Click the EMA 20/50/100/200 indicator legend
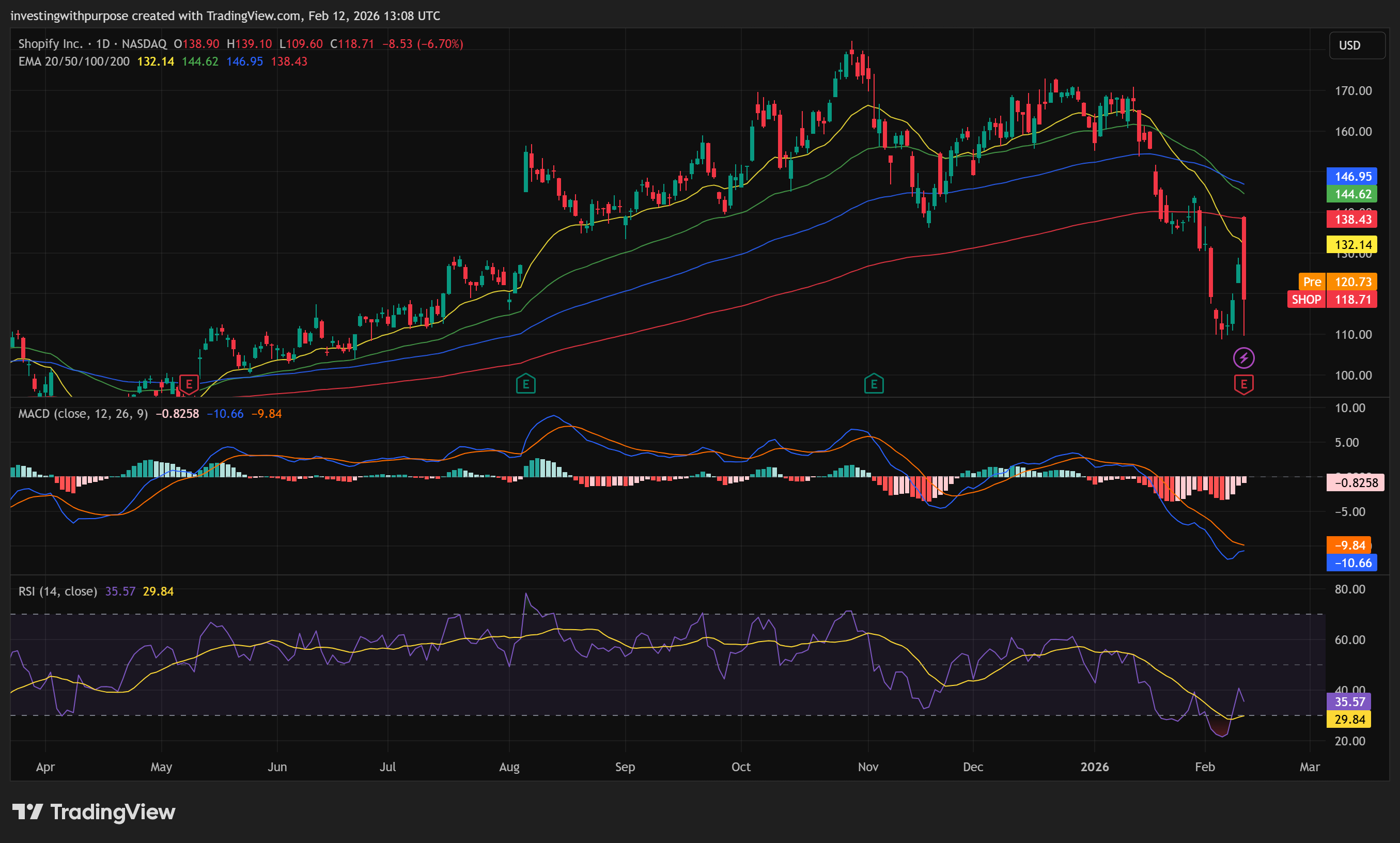Image resolution: width=1400 pixels, height=843 pixels. [74, 61]
